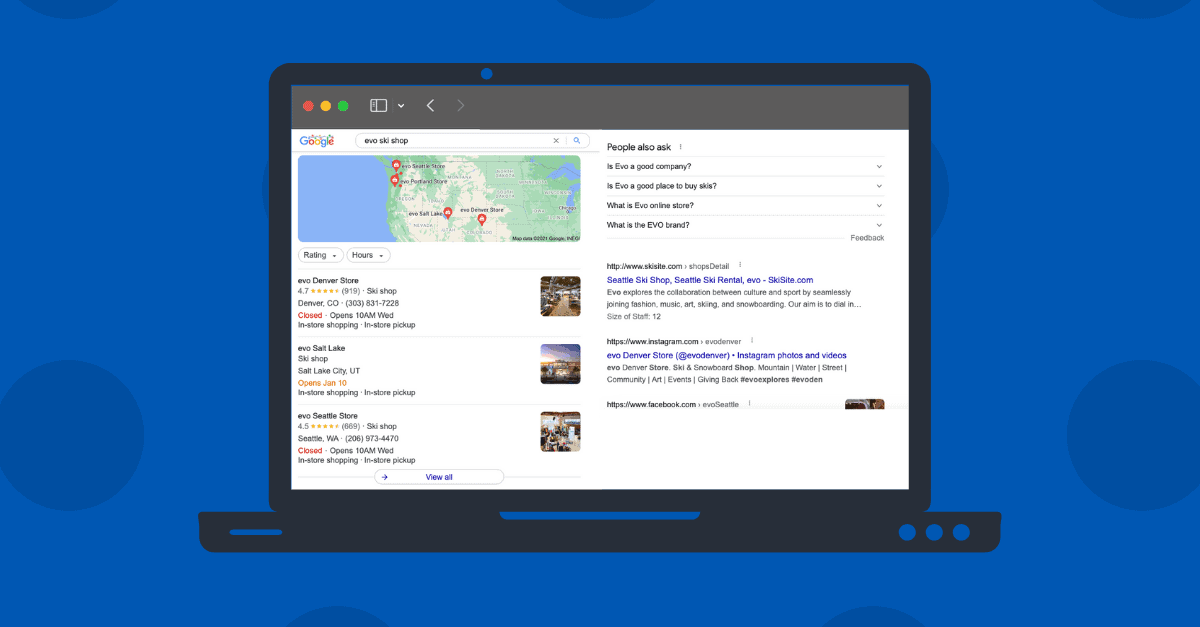1200x627 pixels.
Task: Click the Feedback link
Action: coord(867,238)
